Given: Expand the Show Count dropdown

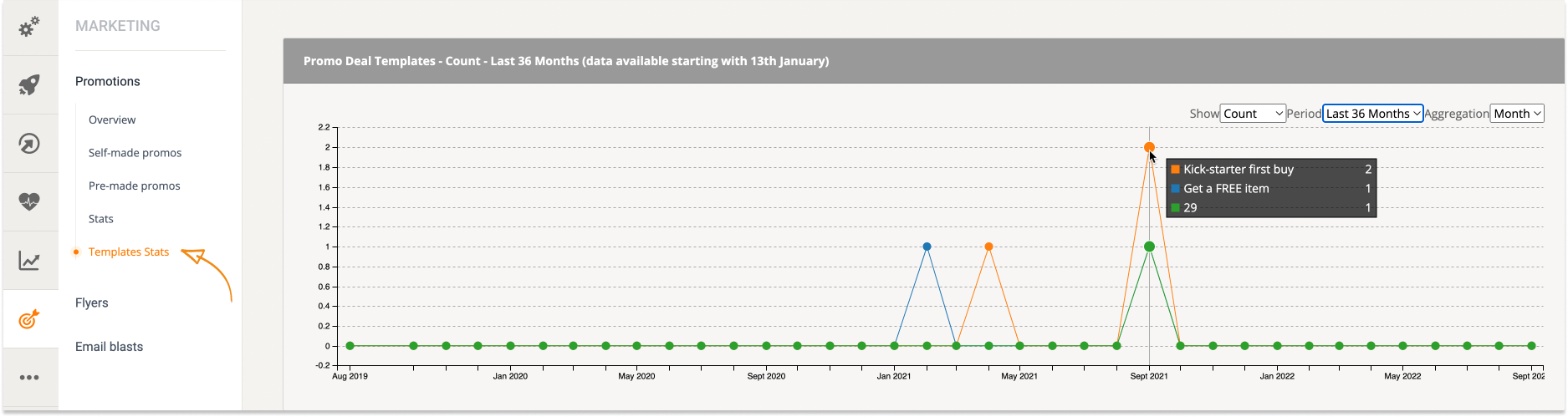Looking at the screenshot, I should click(x=1253, y=114).
